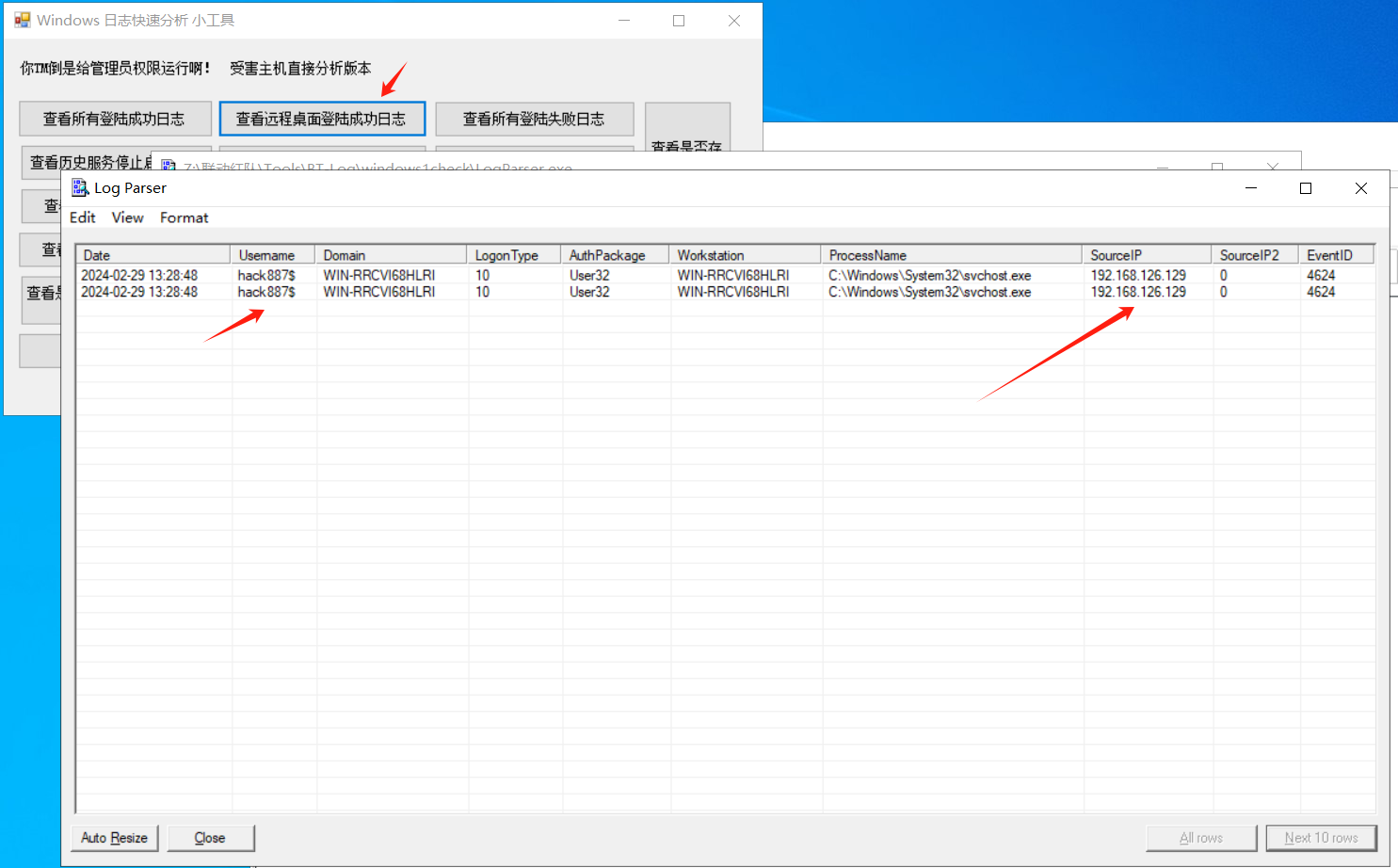Click the Workstation column header
Viewport: 1398px width, 868px height.
(746, 255)
